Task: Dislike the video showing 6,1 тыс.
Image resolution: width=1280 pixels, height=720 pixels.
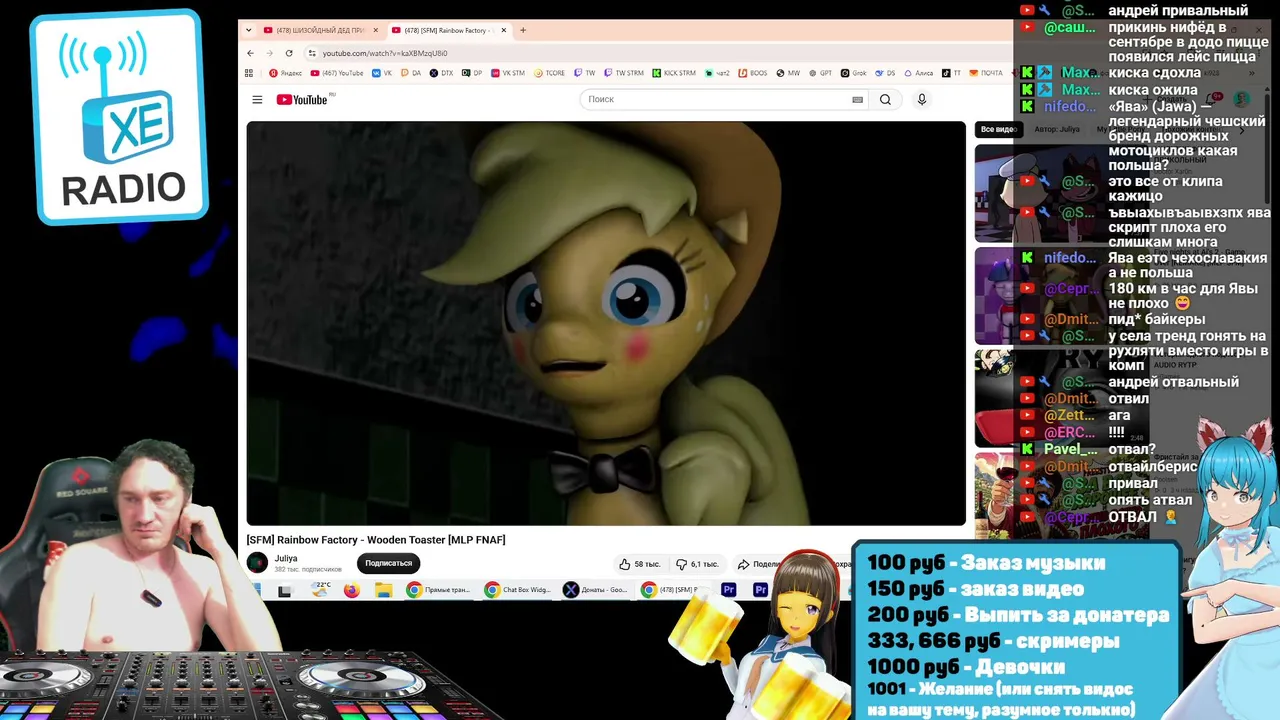Action: [697, 564]
